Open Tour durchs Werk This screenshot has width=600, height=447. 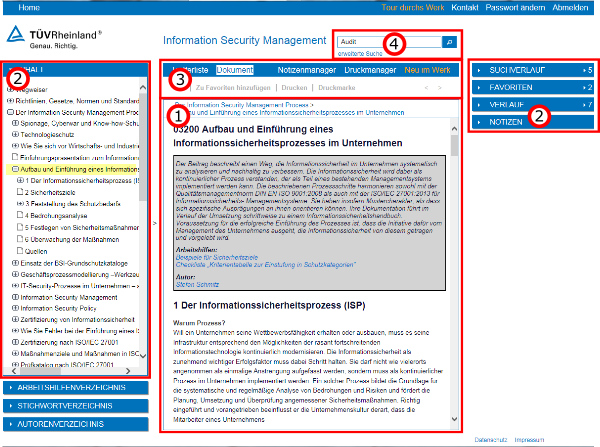point(413,7)
